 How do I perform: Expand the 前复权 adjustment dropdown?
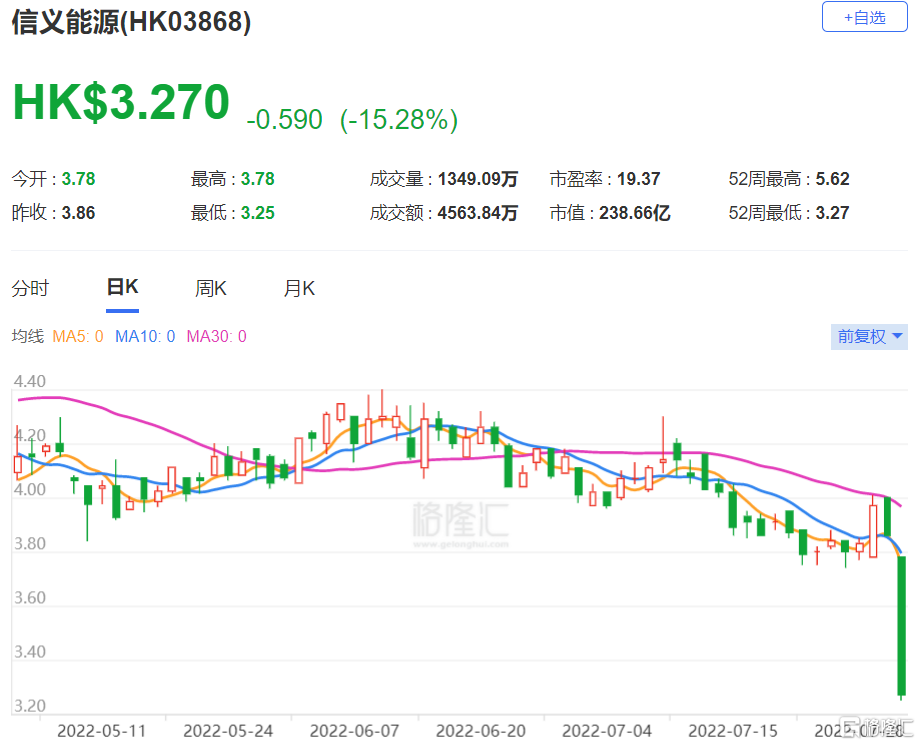(x=869, y=337)
